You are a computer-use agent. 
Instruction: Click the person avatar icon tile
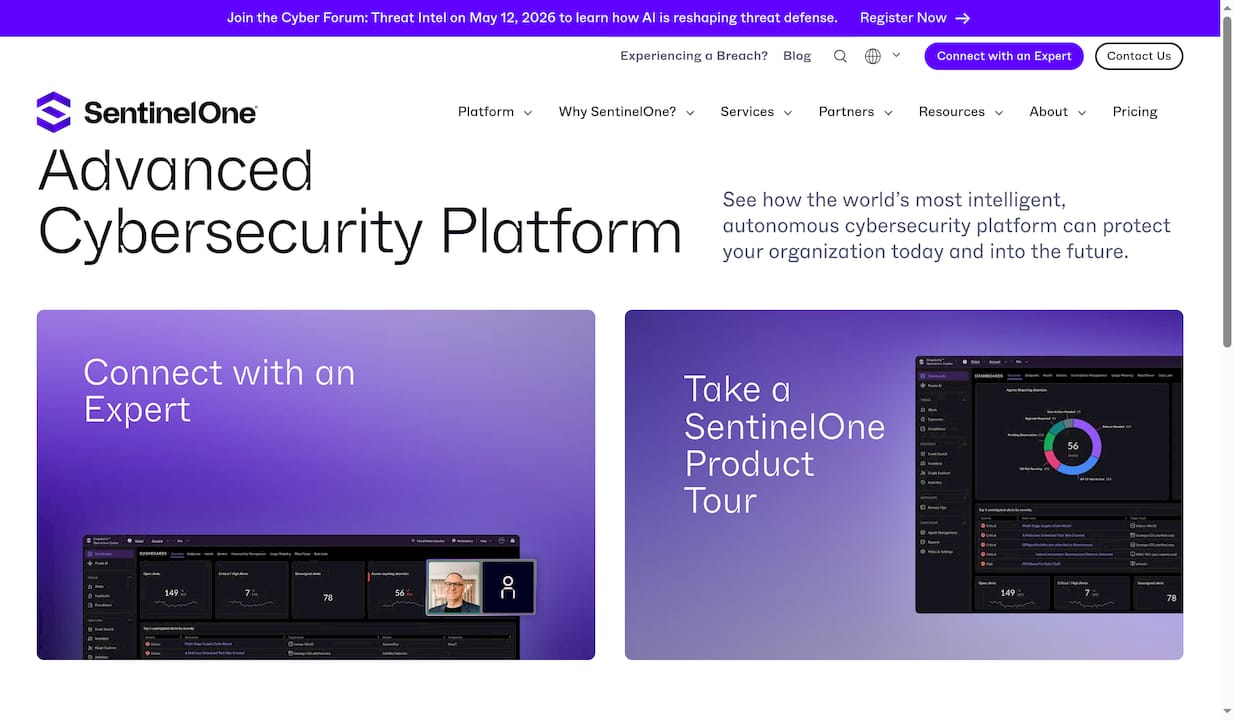(x=508, y=587)
